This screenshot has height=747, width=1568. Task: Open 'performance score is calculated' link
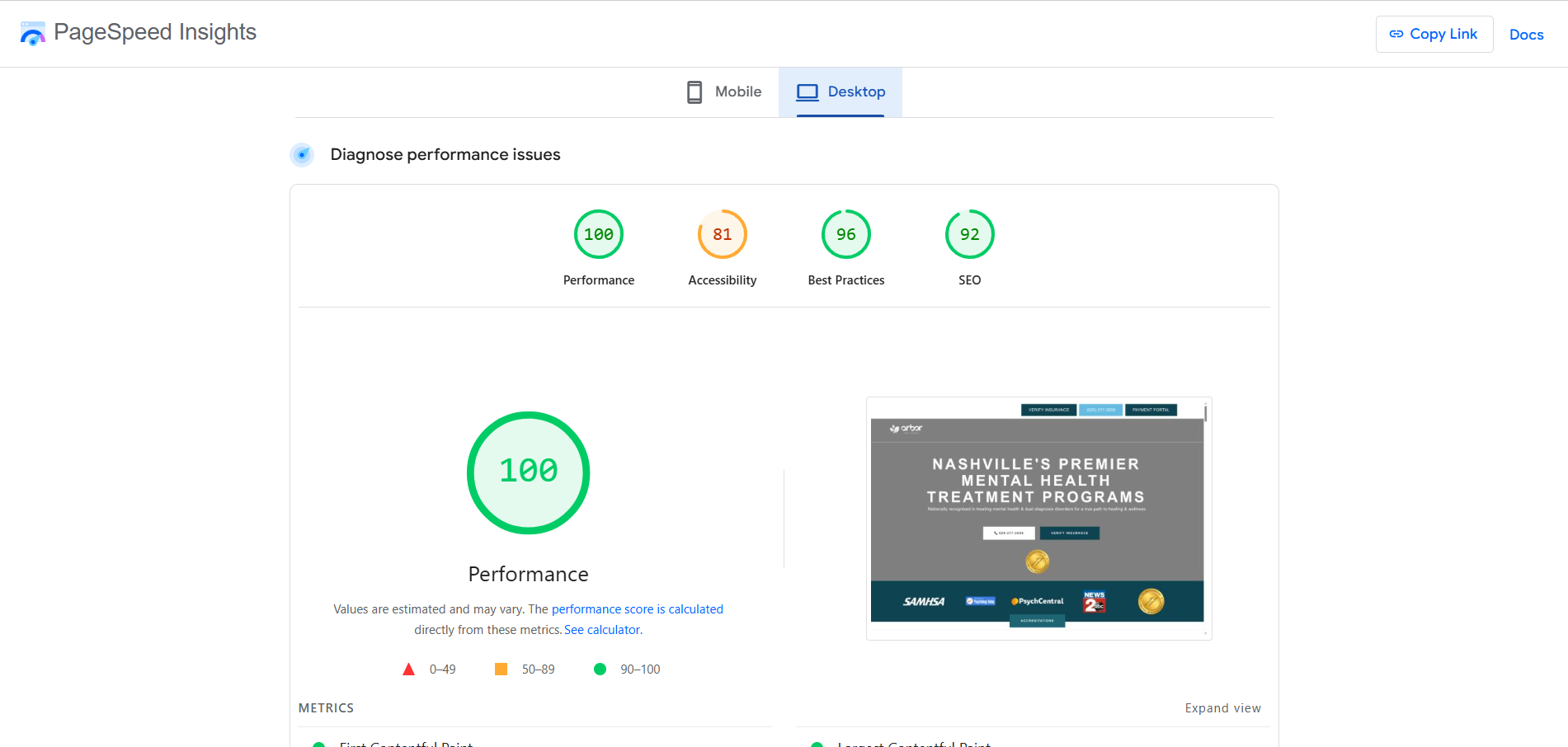637,609
